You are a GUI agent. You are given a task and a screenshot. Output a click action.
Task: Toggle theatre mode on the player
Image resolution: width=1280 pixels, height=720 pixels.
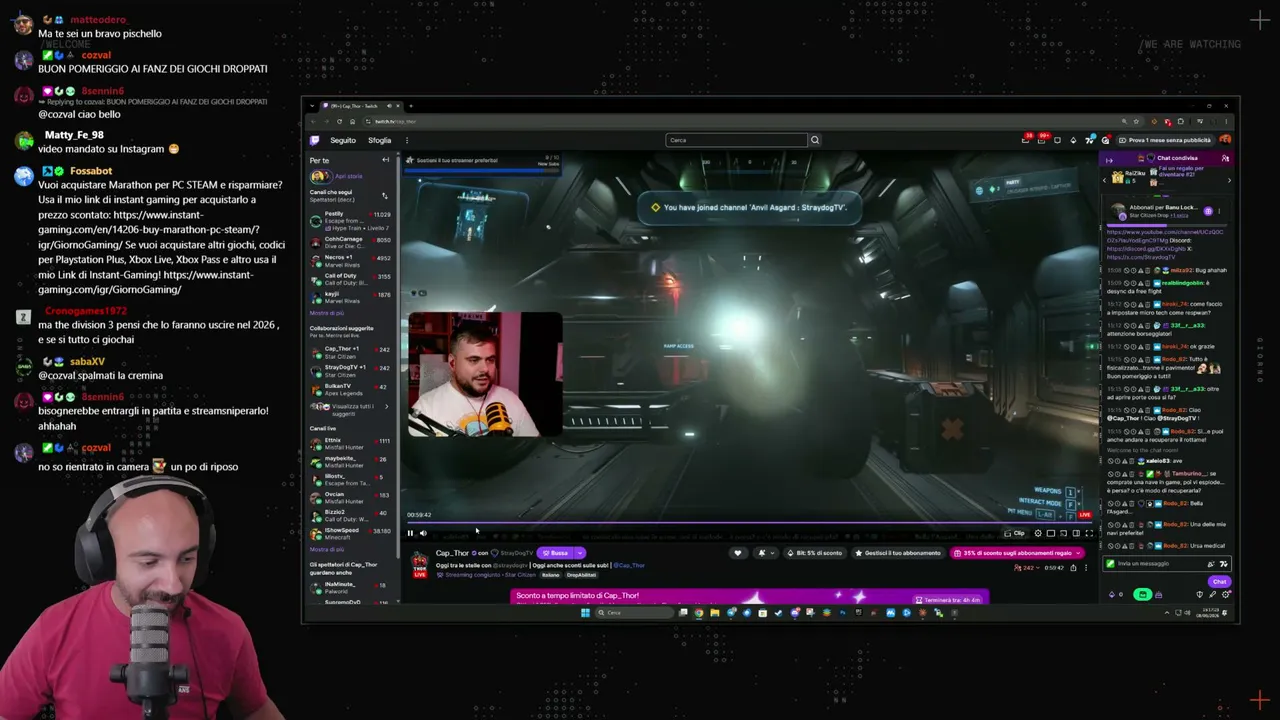pyautogui.click(x=1076, y=533)
